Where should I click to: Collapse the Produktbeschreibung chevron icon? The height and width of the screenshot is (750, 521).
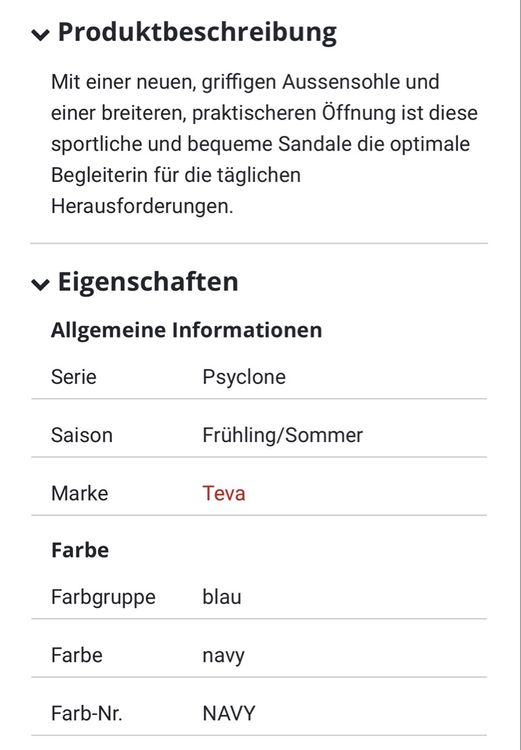coord(40,34)
